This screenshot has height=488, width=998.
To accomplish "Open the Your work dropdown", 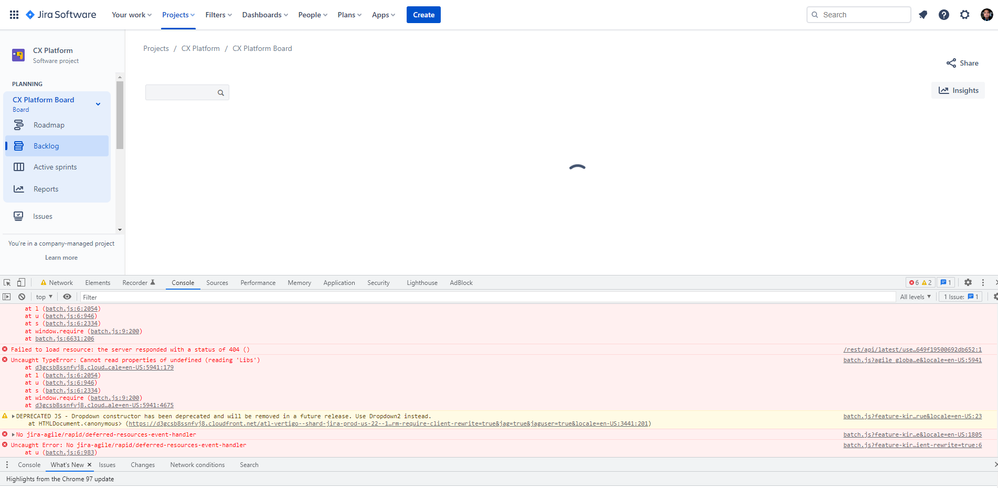I will [131, 15].
